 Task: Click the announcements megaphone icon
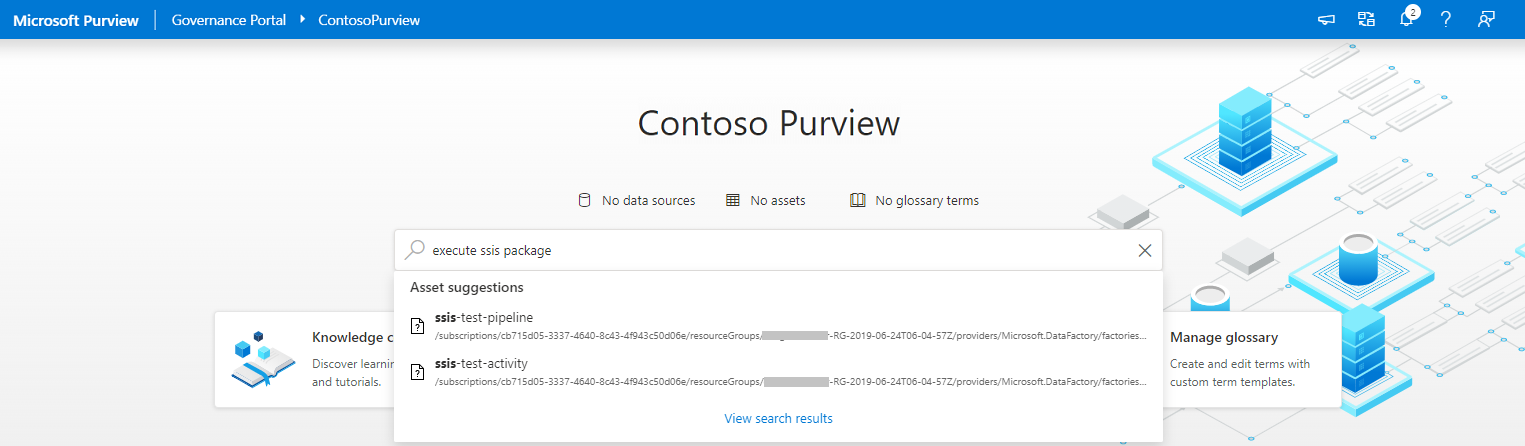click(1327, 20)
